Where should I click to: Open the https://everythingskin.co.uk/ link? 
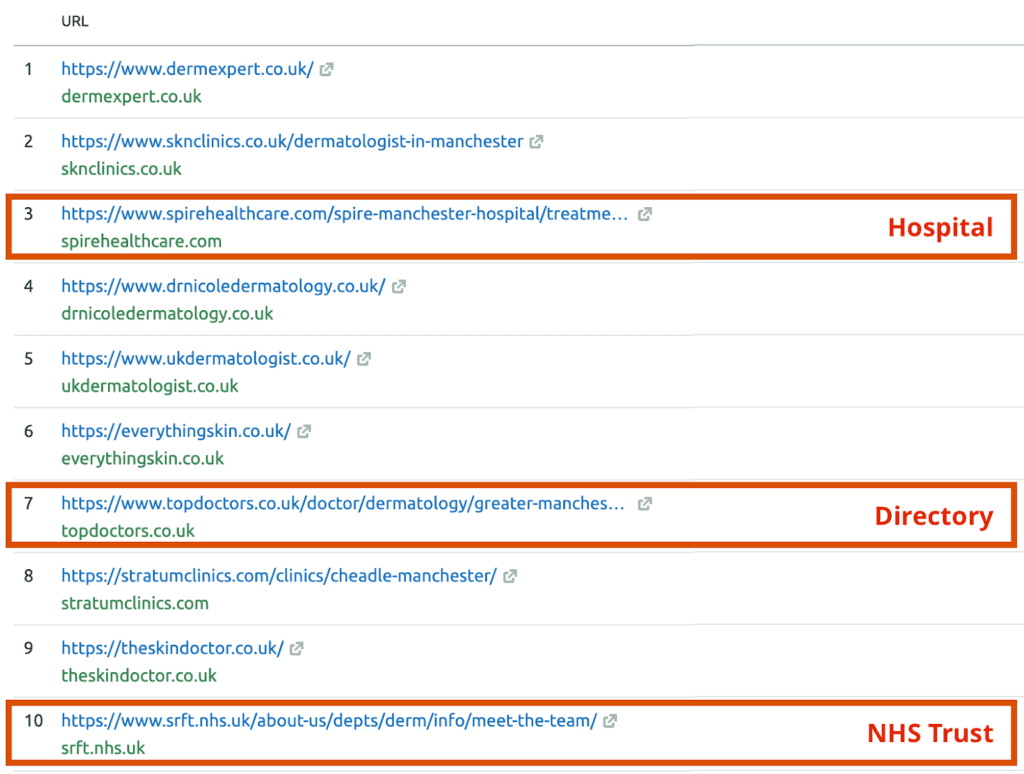(x=176, y=432)
